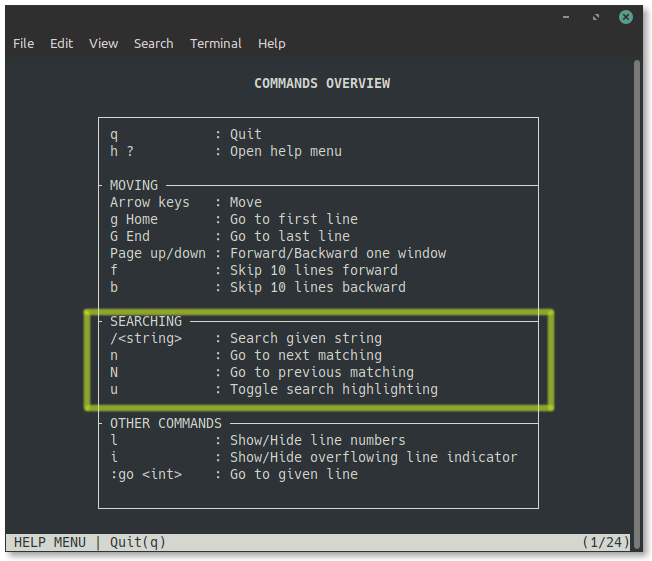Click the COMMANDS OVERVIEW heading
This screenshot has width=652, height=561.
322,83
